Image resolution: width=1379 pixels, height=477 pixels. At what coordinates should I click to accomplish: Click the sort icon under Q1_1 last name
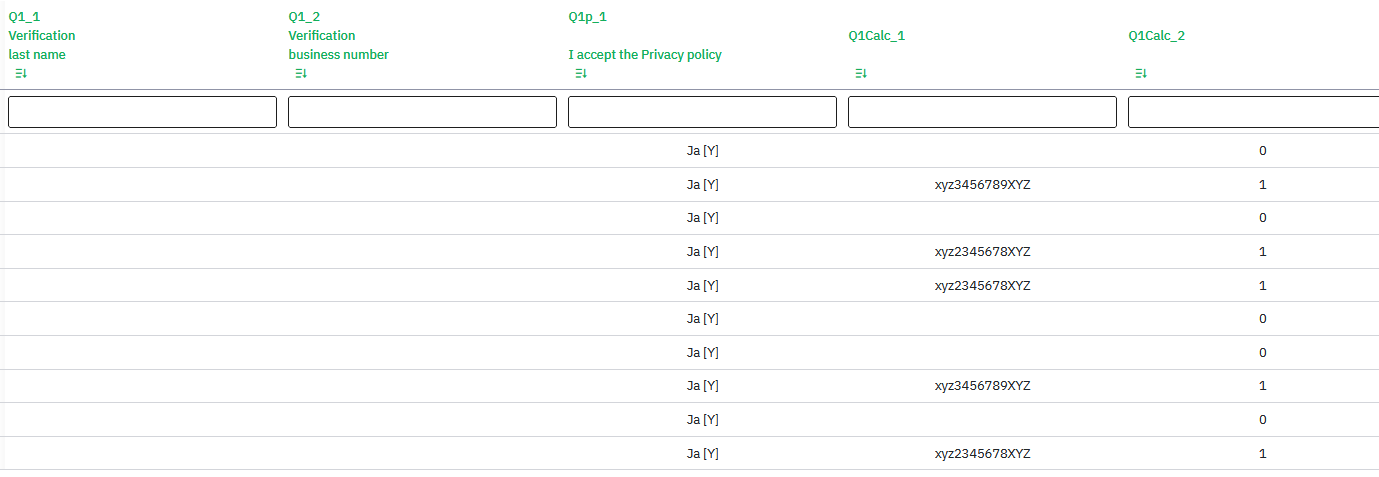(21, 74)
